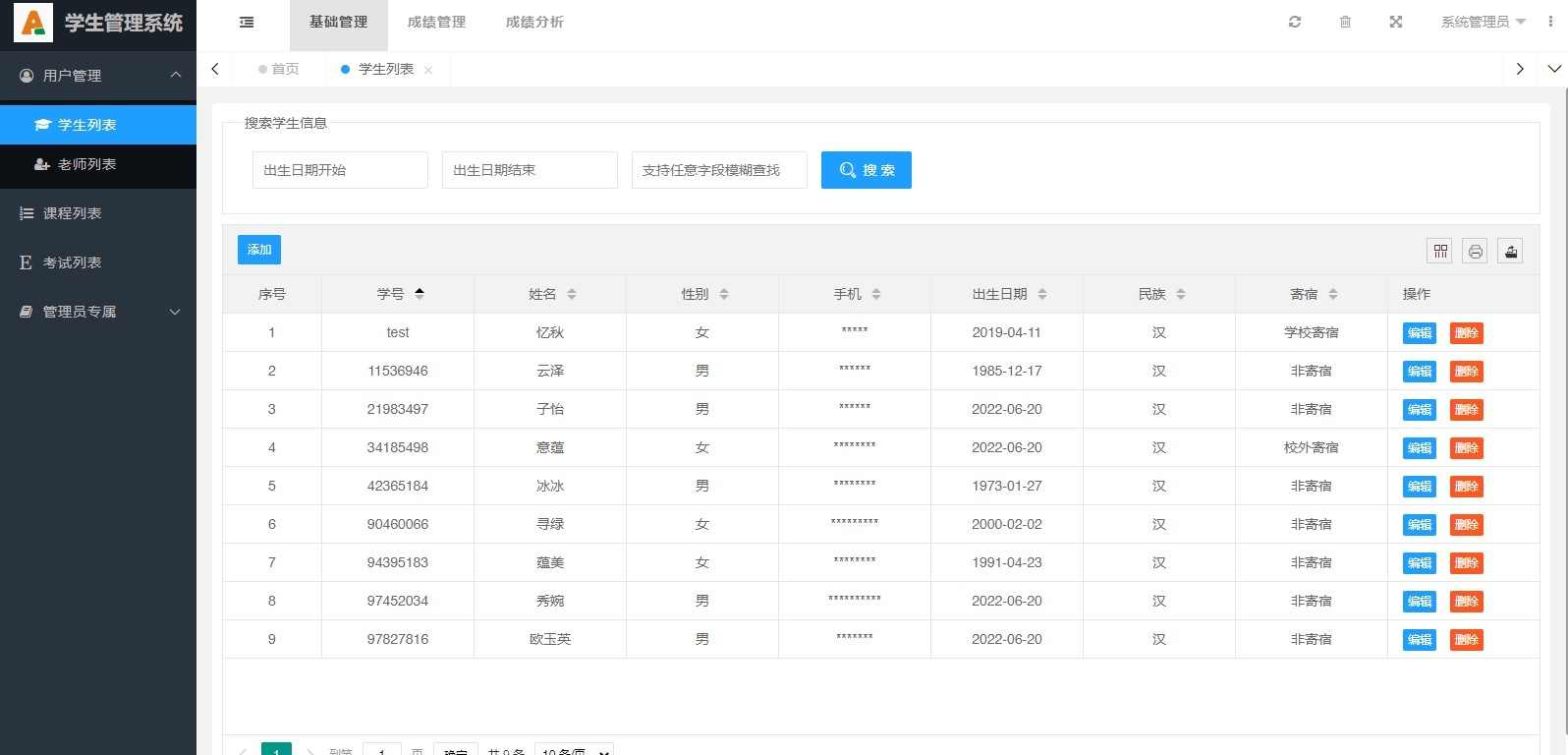Image resolution: width=1568 pixels, height=755 pixels.
Task: Click the trash icon in top bar
Action: (1345, 22)
